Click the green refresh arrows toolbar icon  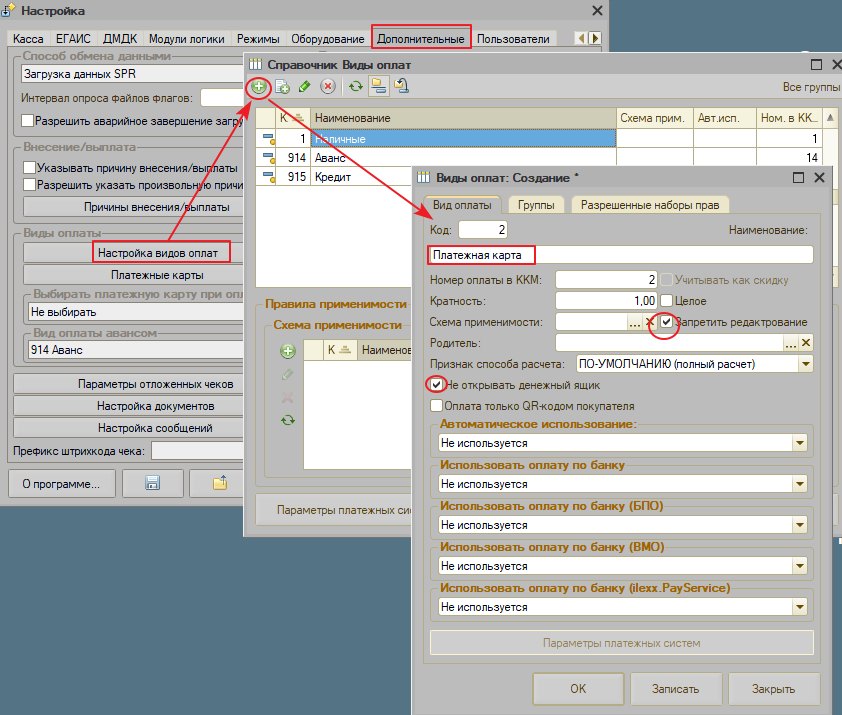[x=355, y=86]
